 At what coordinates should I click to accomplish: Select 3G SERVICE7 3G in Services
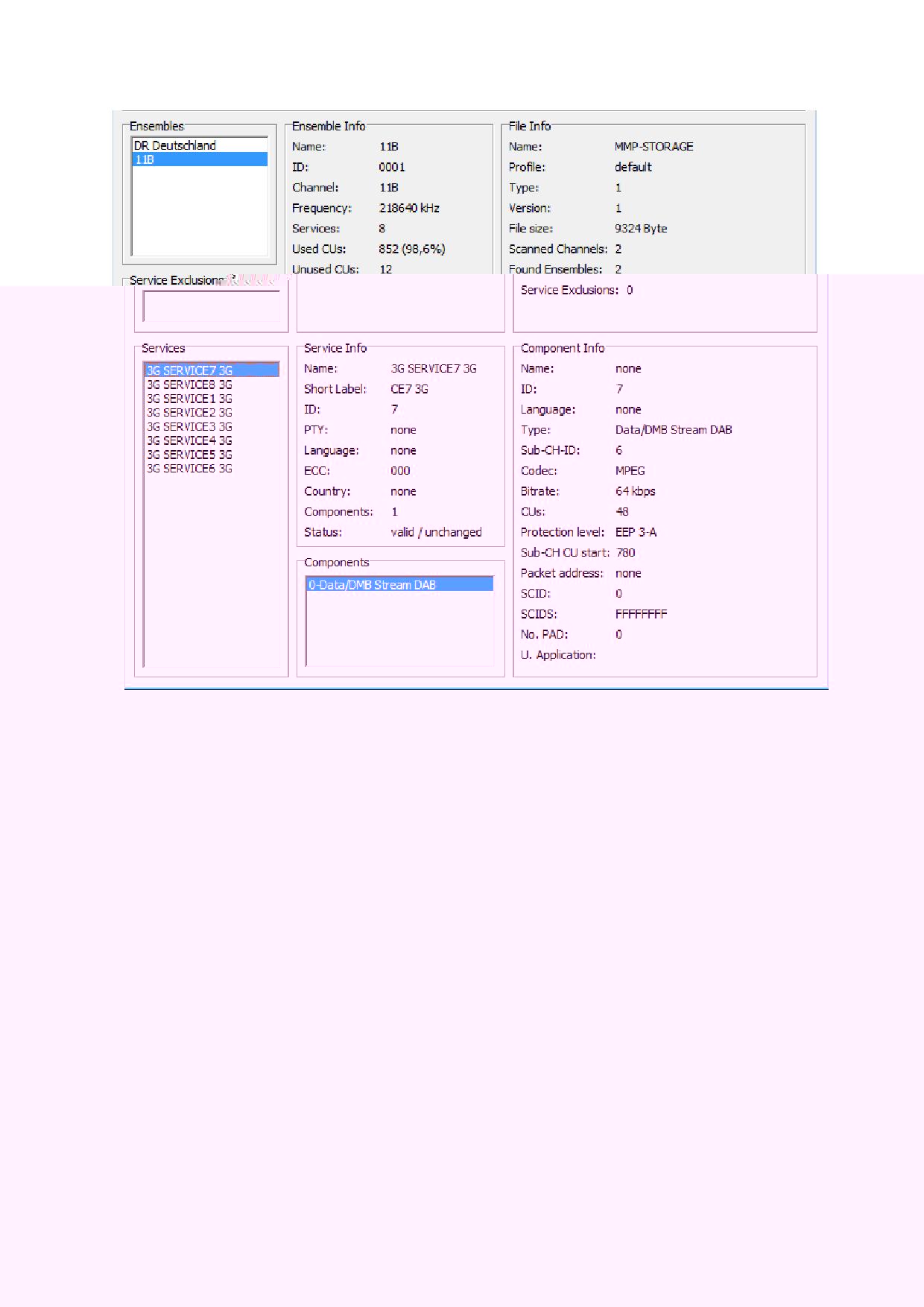pyautogui.click(x=189, y=370)
